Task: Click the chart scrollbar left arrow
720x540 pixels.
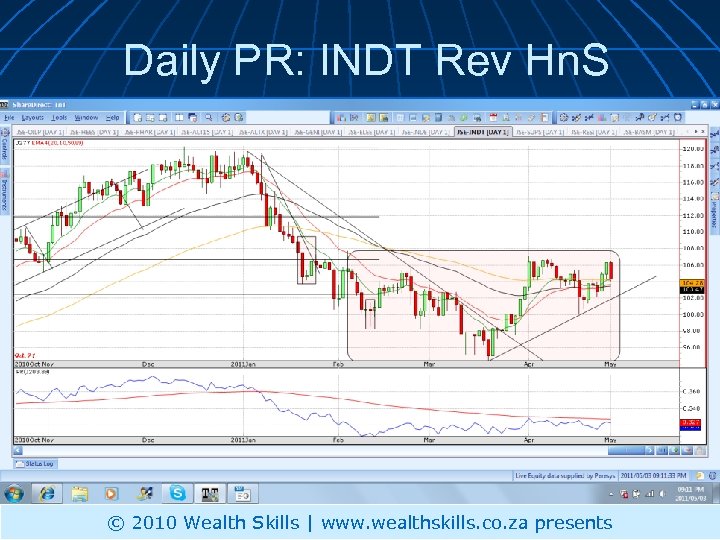Action: coord(17,451)
